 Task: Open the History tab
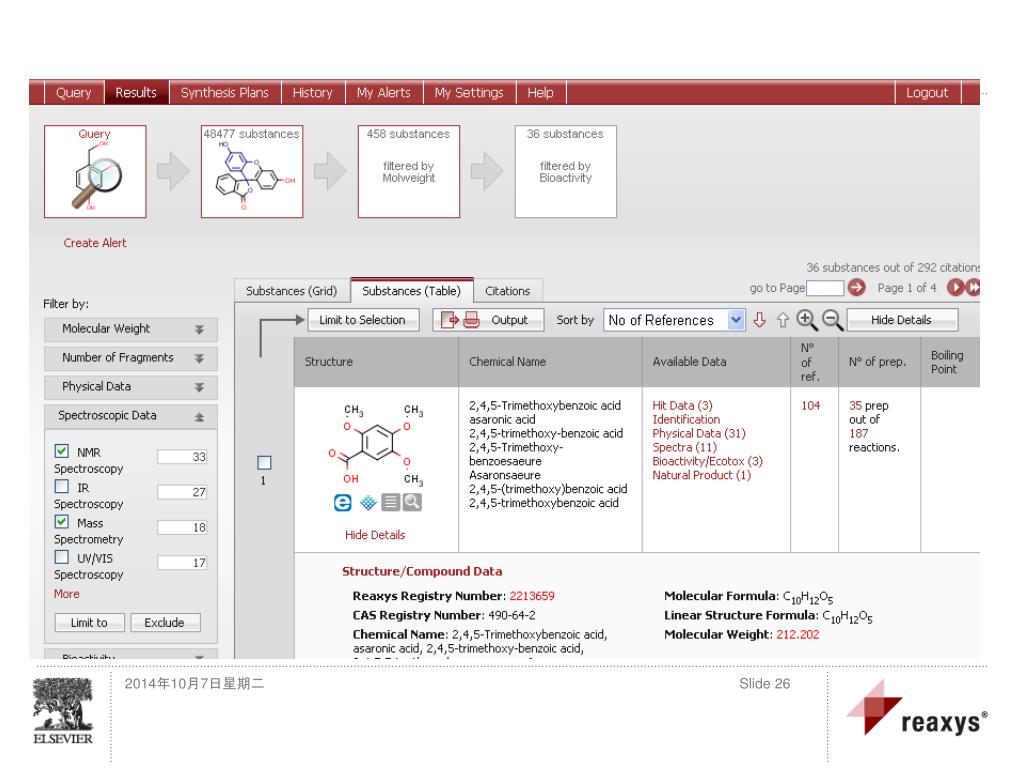(312, 93)
